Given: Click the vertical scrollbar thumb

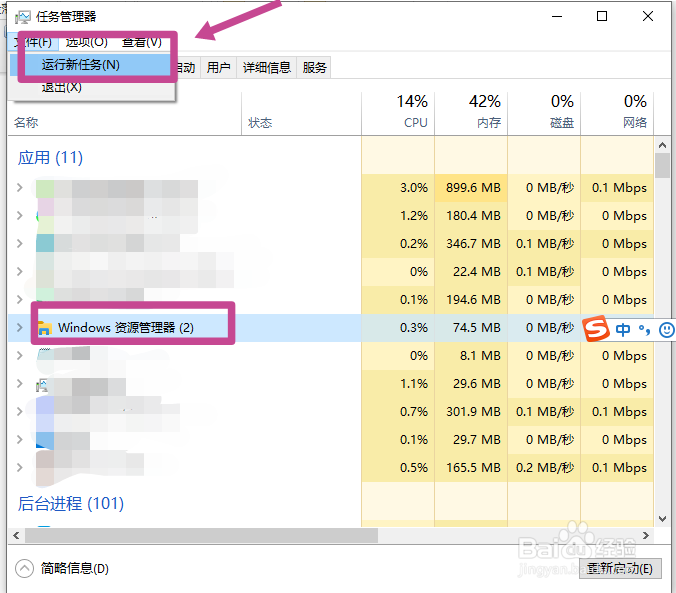Looking at the screenshot, I should coord(662,166).
